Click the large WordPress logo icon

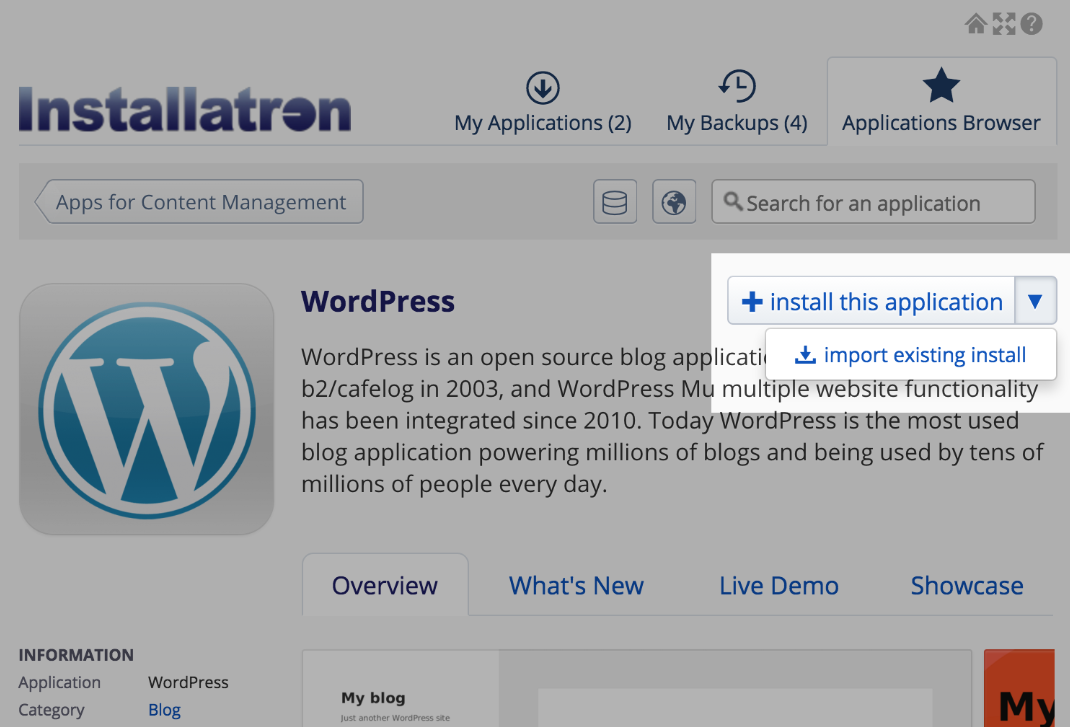coord(146,409)
